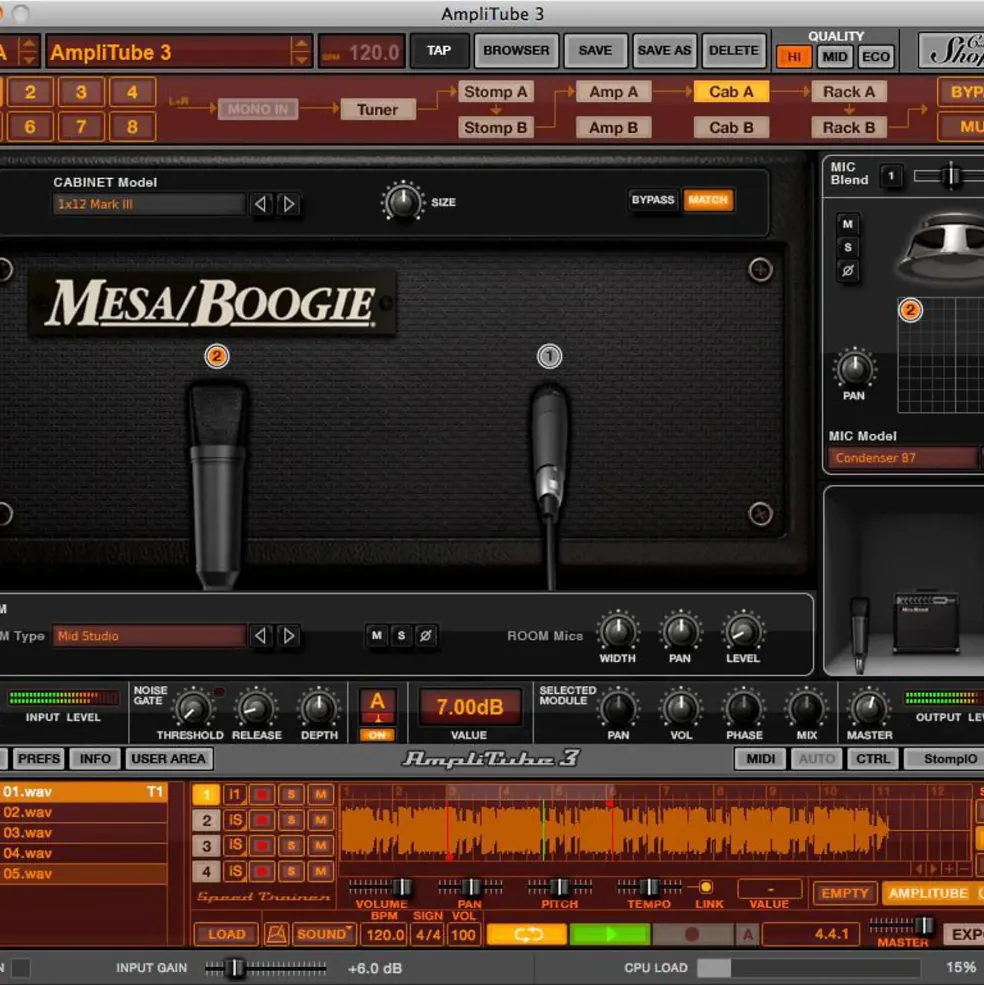The height and width of the screenshot is (985, 984).
Task: Adjust the Speed Trainer TEMPO slider
Action: (649, 887)
